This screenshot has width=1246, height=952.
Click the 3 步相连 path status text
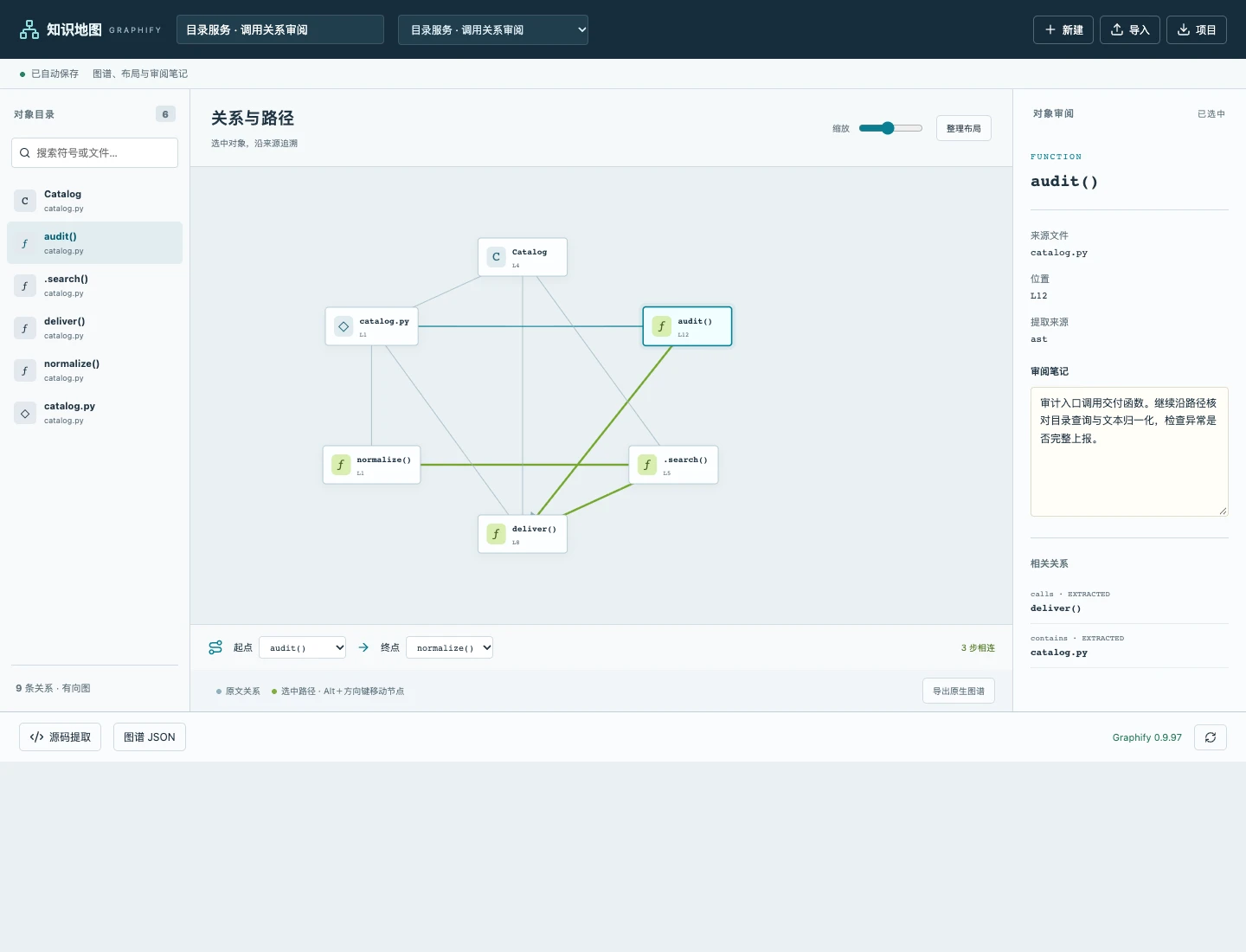(x=978, y=647)
